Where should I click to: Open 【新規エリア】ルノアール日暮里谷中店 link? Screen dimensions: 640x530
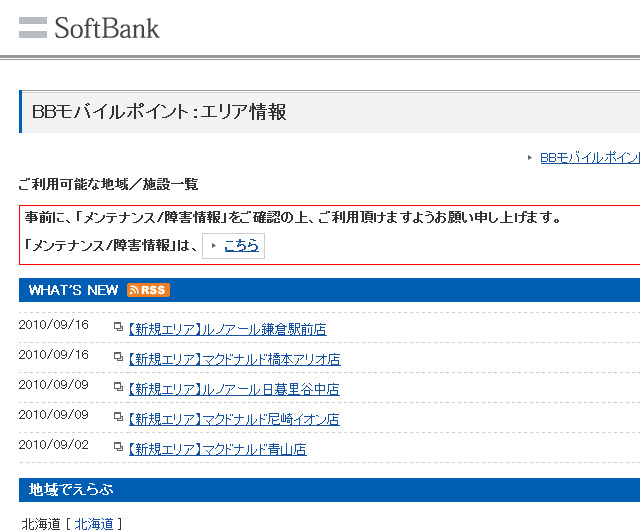tap(234, 389)
